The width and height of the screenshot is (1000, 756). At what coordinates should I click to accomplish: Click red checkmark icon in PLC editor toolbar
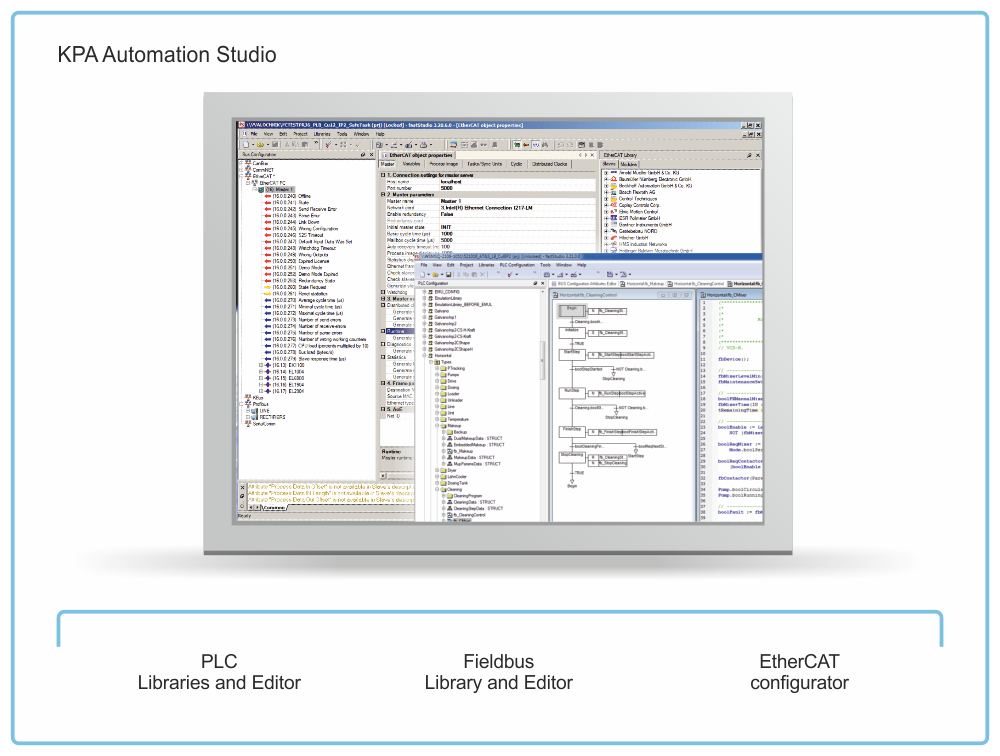click(x=510, y=274)
